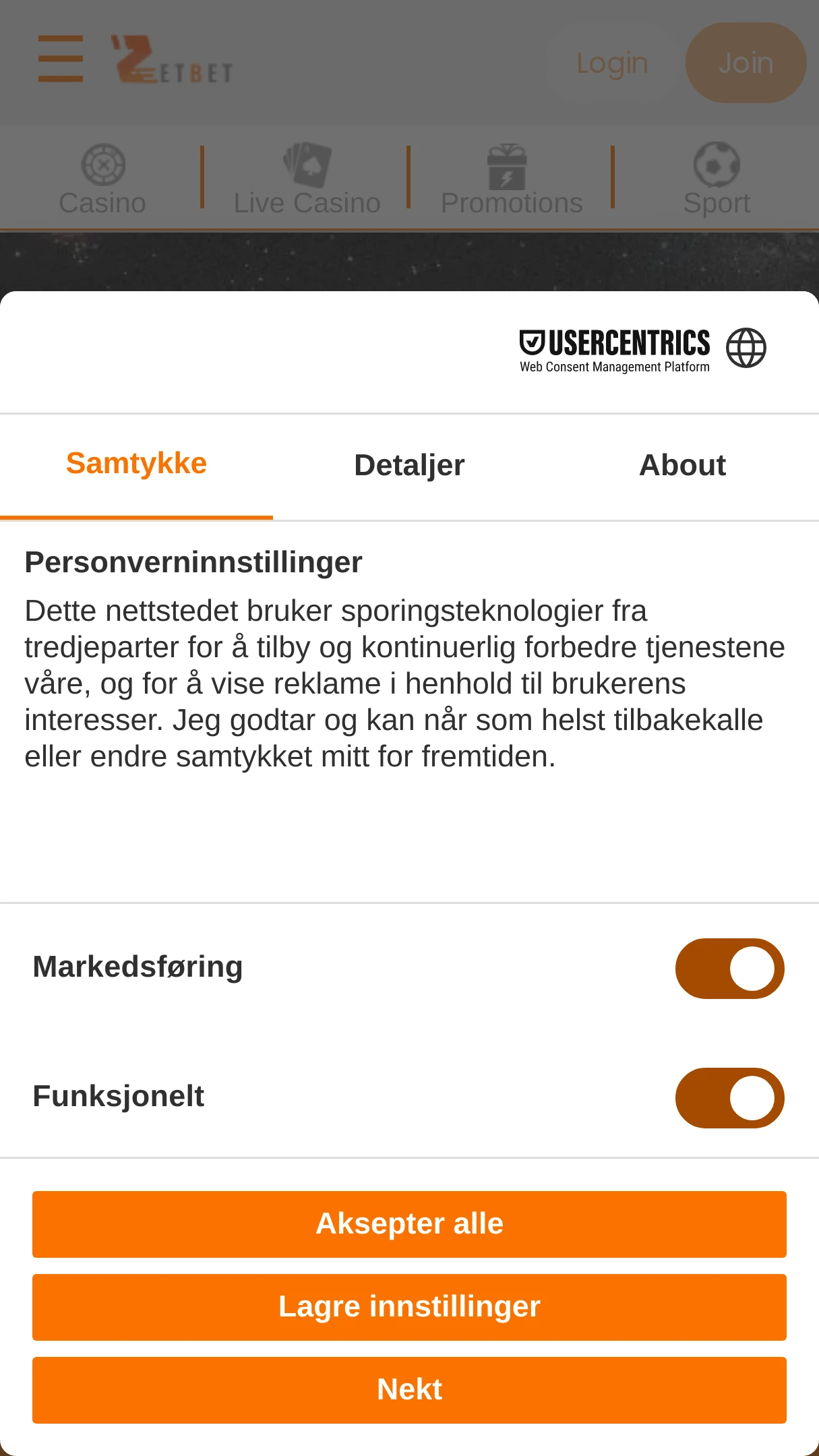Click the Join button
819x1456 pixels.
pos(746,63)
